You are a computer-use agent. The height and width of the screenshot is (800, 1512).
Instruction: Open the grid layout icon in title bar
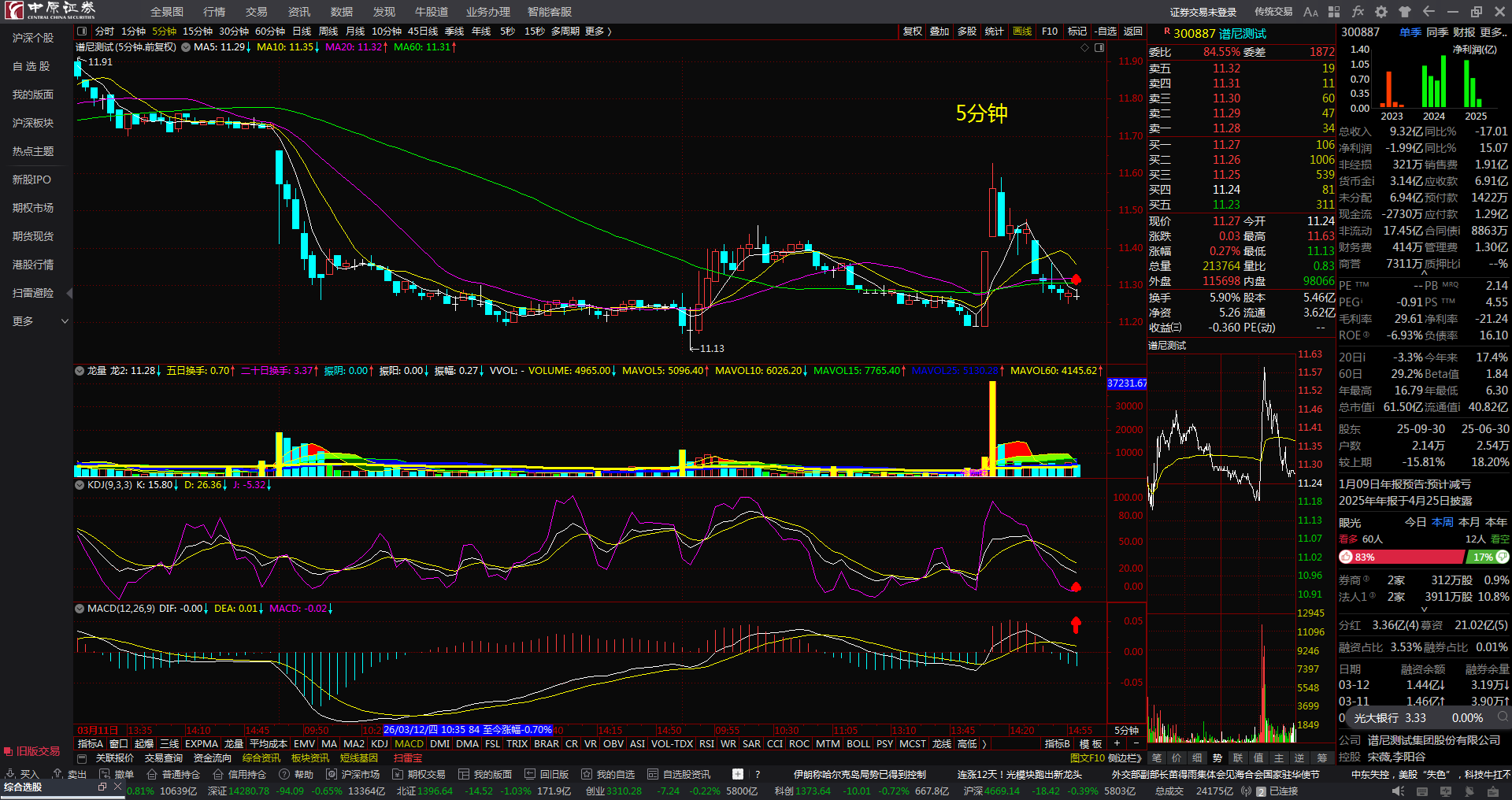1334,12
